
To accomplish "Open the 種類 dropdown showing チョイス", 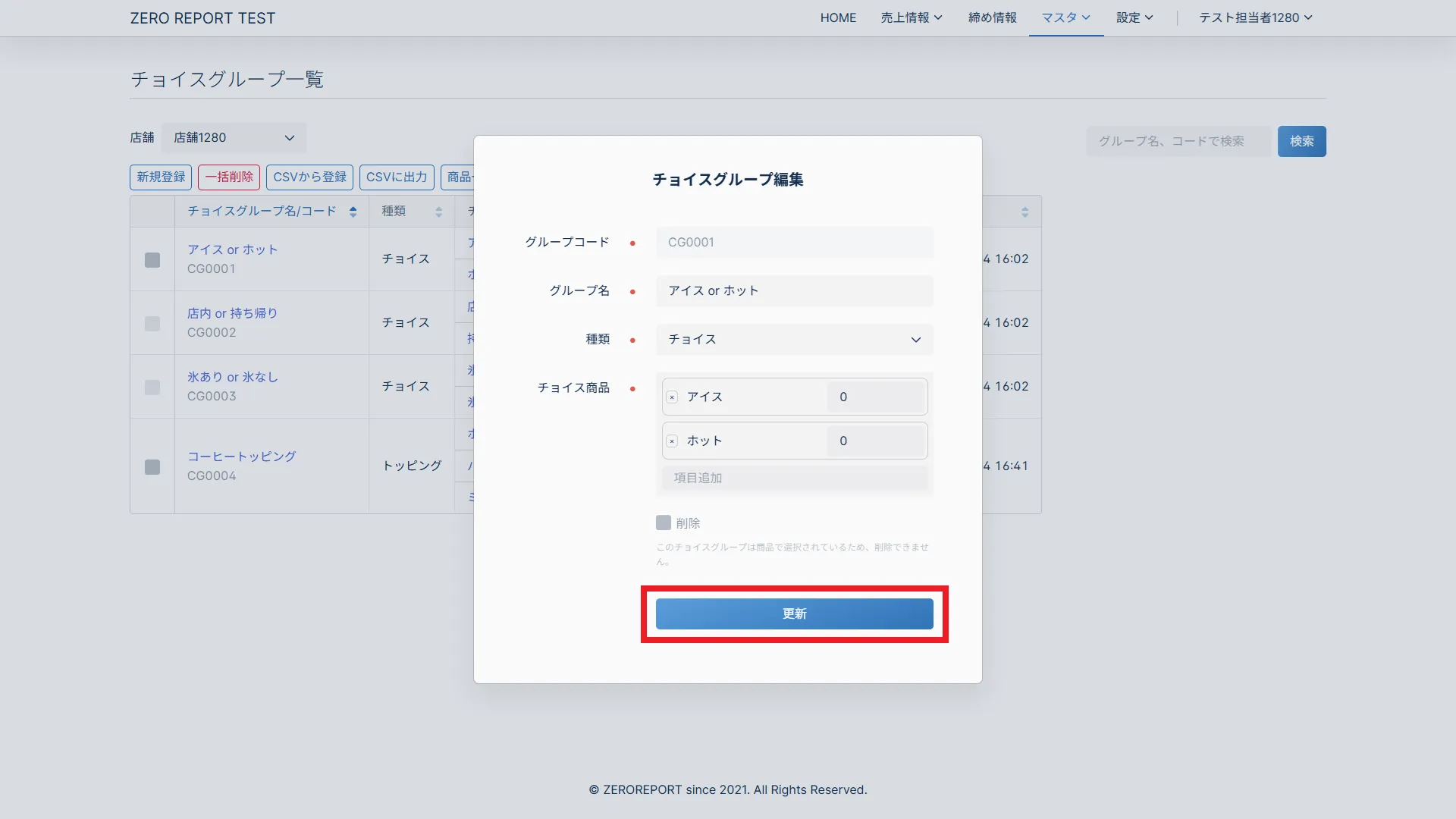I will click(x=794, y=340).
